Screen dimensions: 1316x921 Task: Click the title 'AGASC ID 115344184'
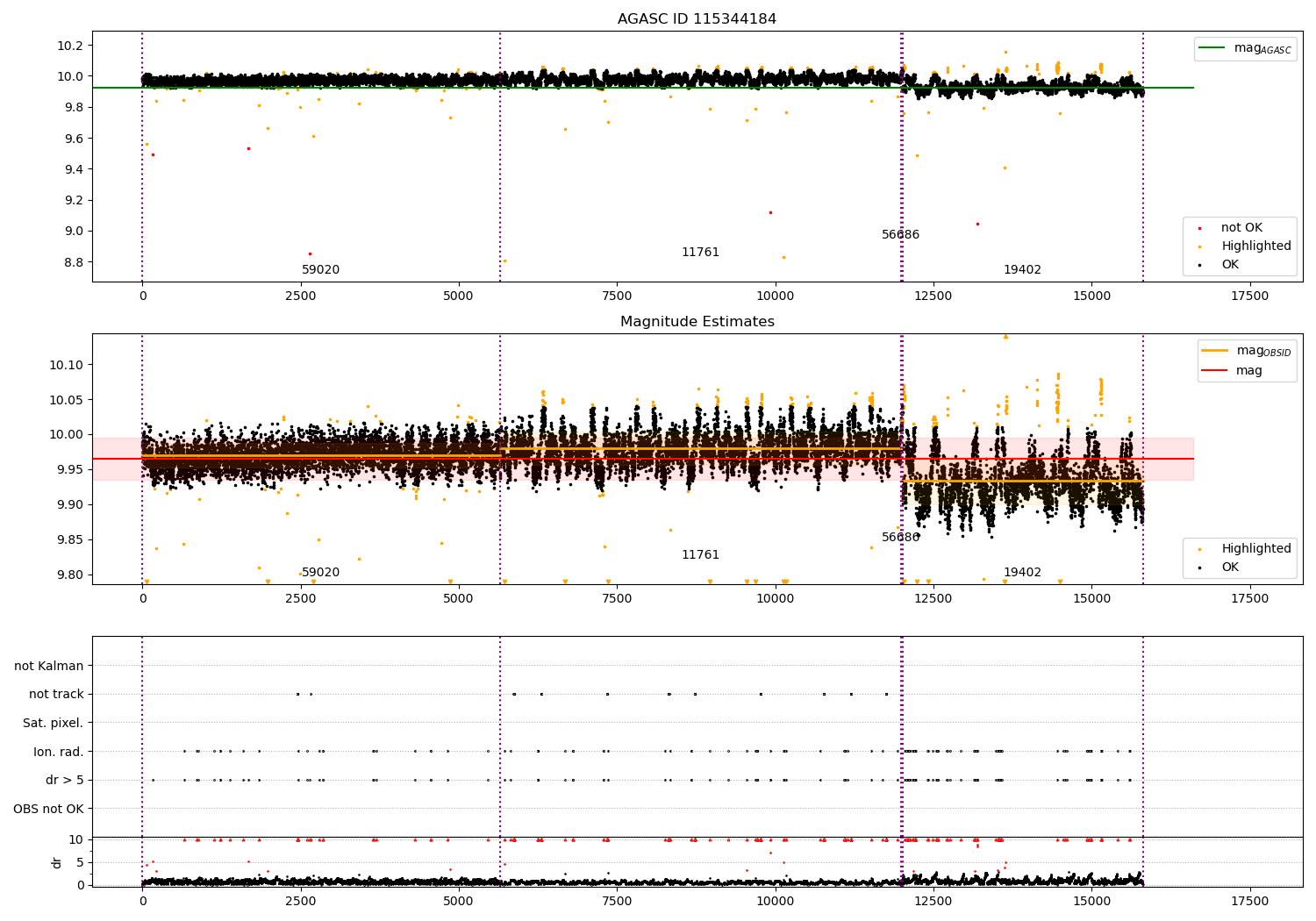697,19
